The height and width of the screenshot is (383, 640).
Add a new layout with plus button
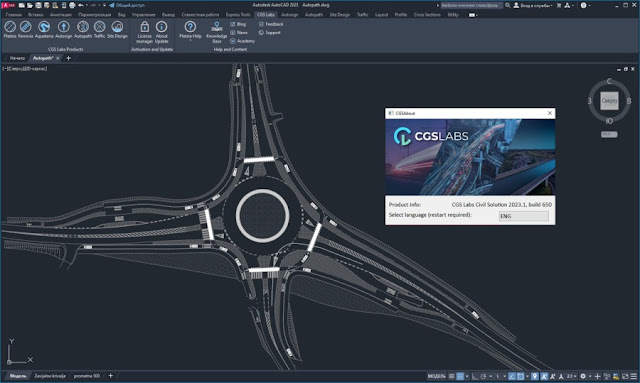(111, 376)
